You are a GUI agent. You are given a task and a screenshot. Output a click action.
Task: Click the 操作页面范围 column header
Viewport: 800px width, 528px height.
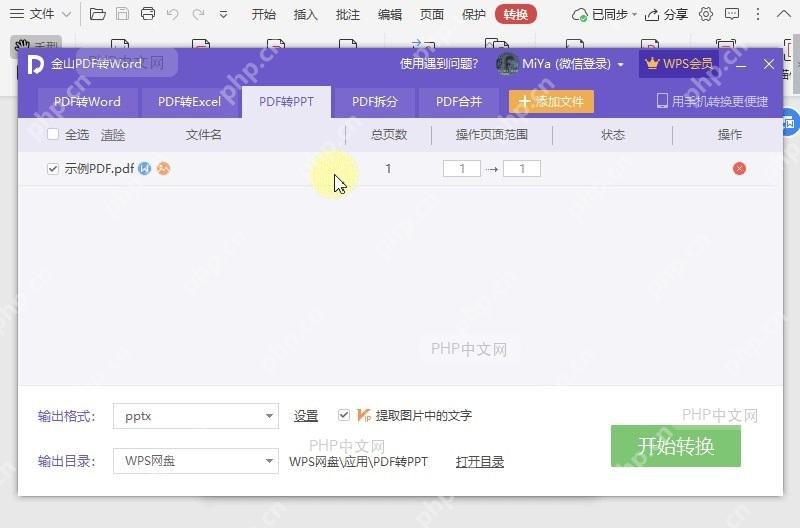pos(491,135)
